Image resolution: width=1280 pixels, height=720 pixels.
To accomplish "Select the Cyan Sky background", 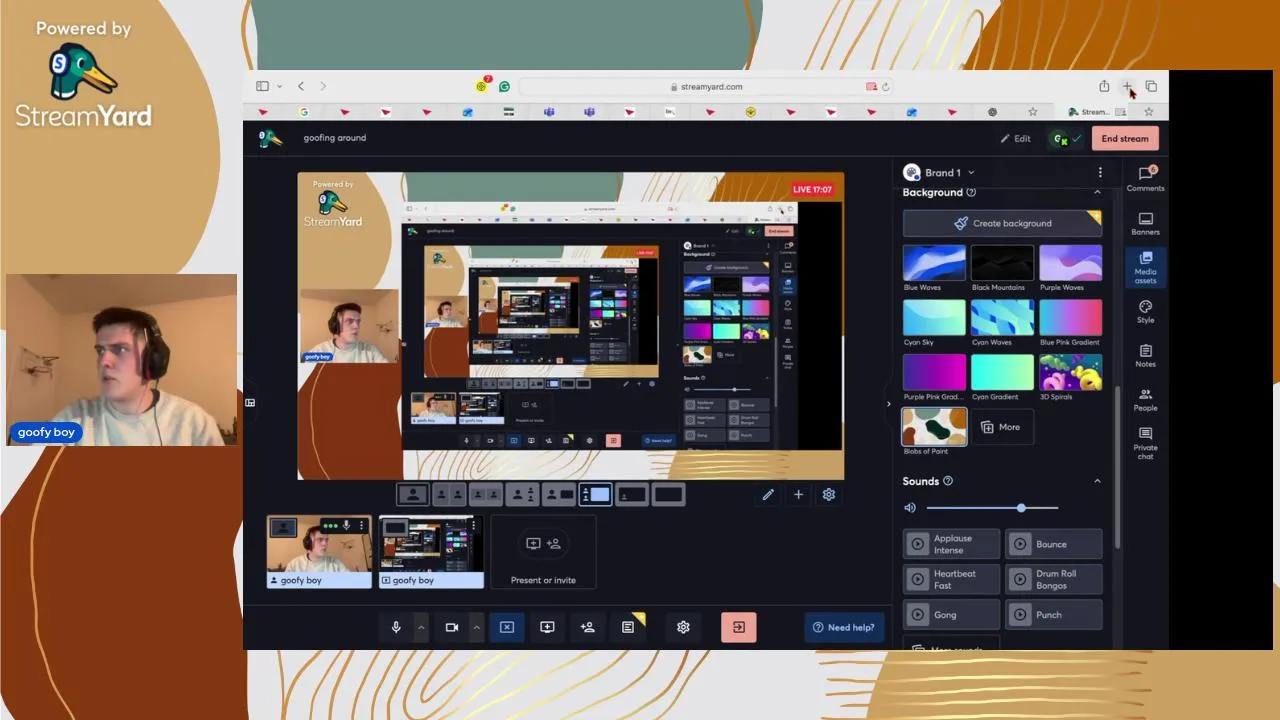I will click(934, 318).
